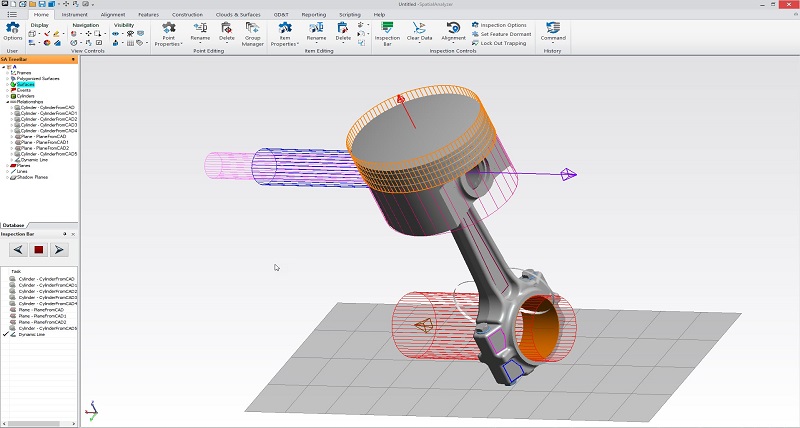The width and height of the screenshot is (800, 428).
Task: Click the red stop button in Inspection Bar
Action: pos(38,249)
